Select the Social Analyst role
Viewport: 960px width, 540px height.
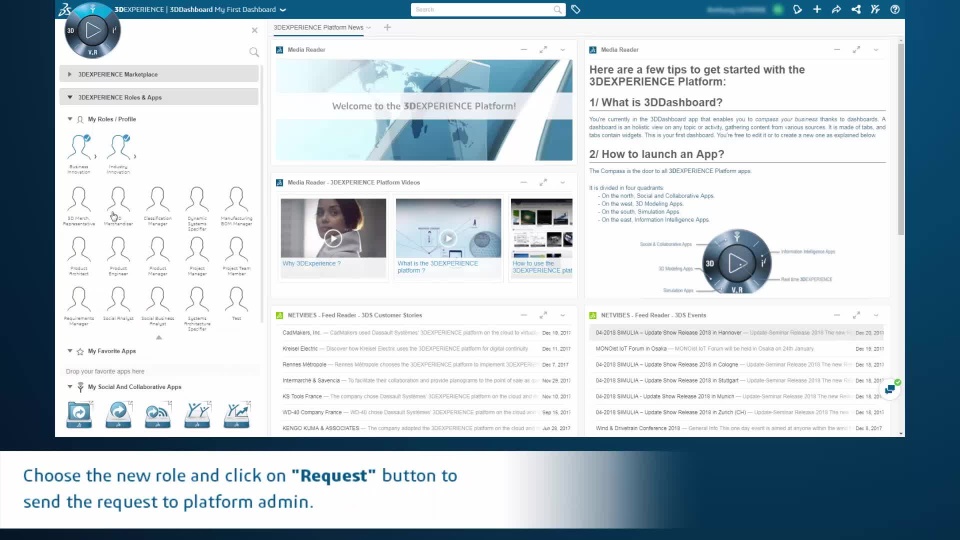(118, 304)
